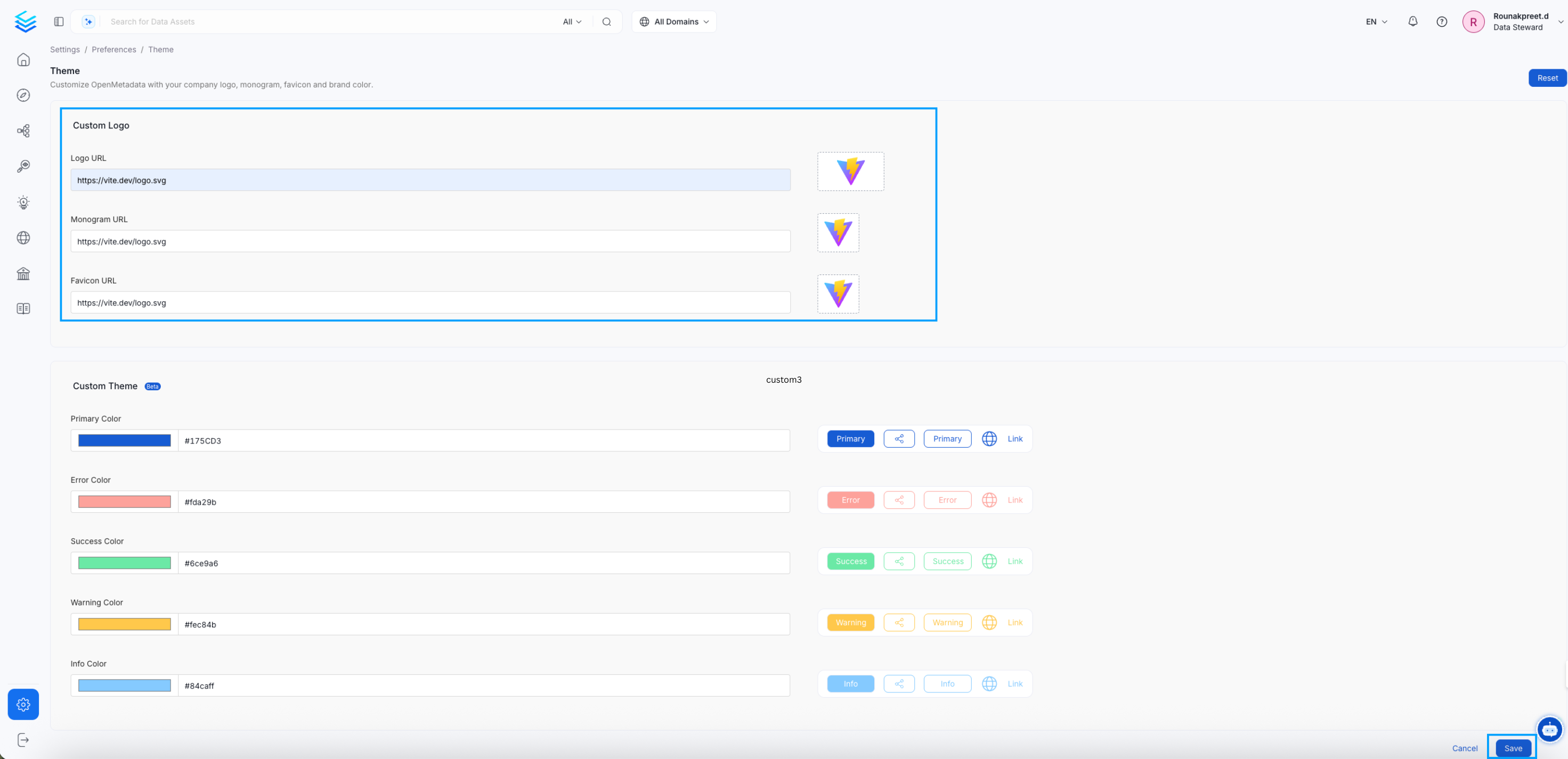Image resolution: width=1568 pixels, height=759 pixels.
Task: Expand the search filter All dropdown
Action: click(572, 21)
